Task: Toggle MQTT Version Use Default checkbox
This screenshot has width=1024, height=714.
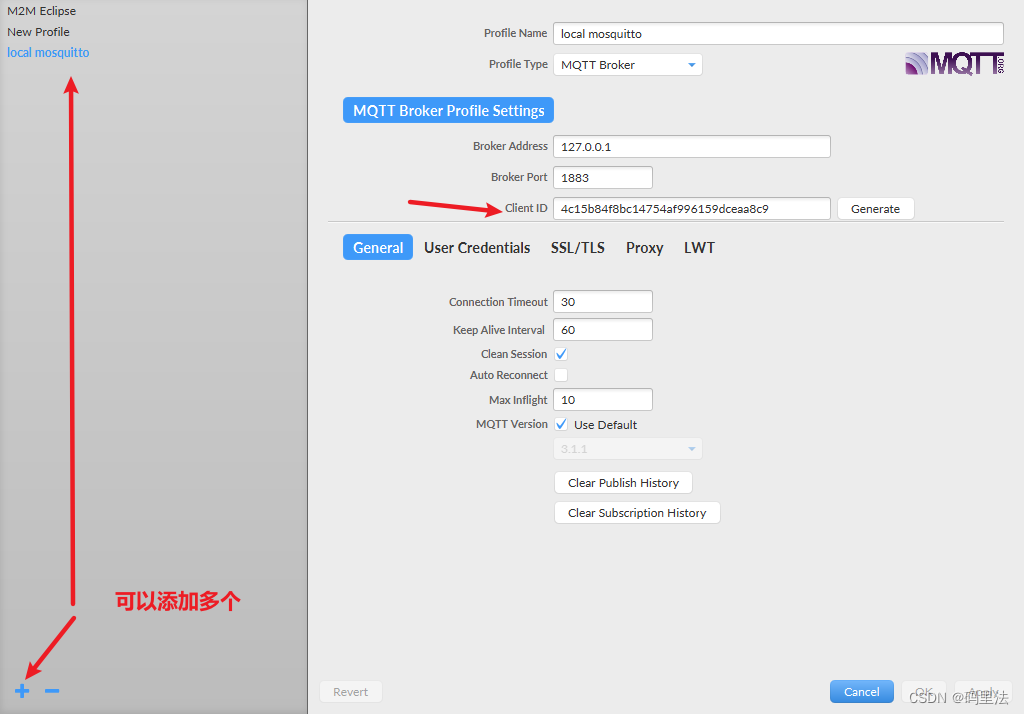Action: tap(561, 425)
